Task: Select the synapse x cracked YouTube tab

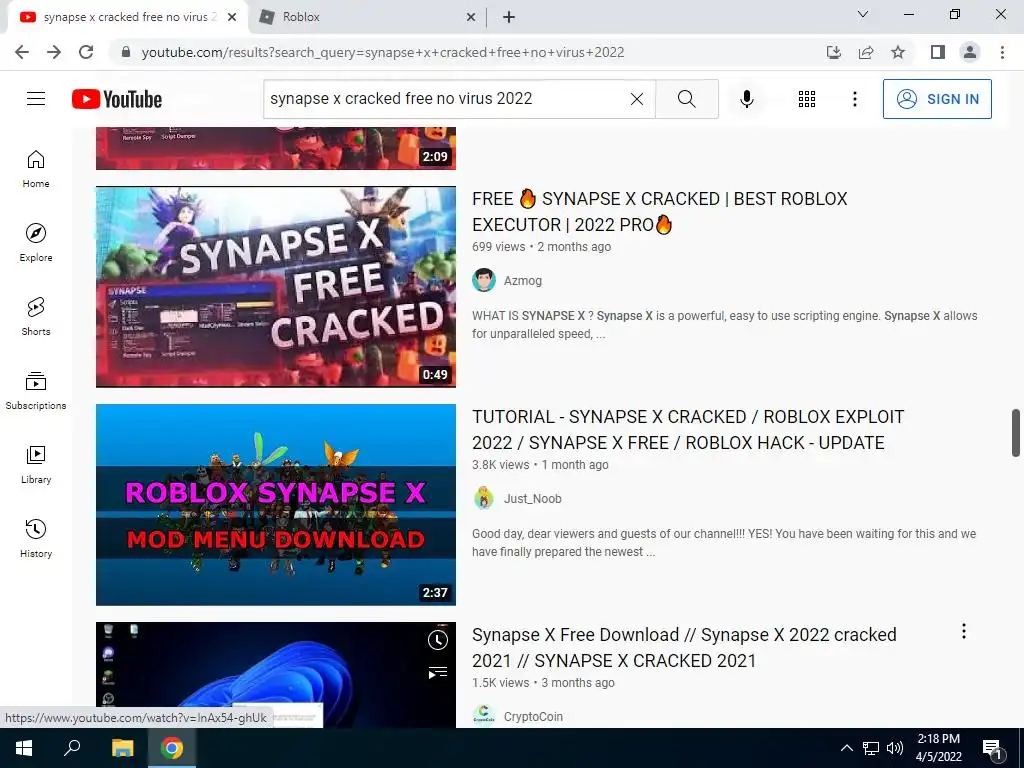Action: point(128,17)
